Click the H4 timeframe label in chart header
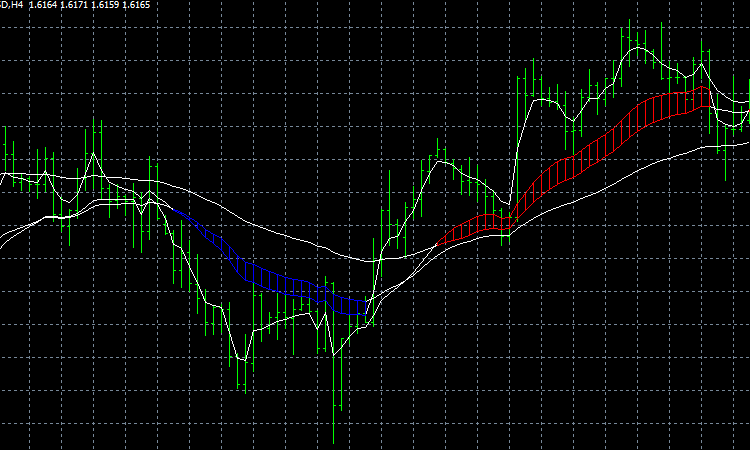 [17, 5]
